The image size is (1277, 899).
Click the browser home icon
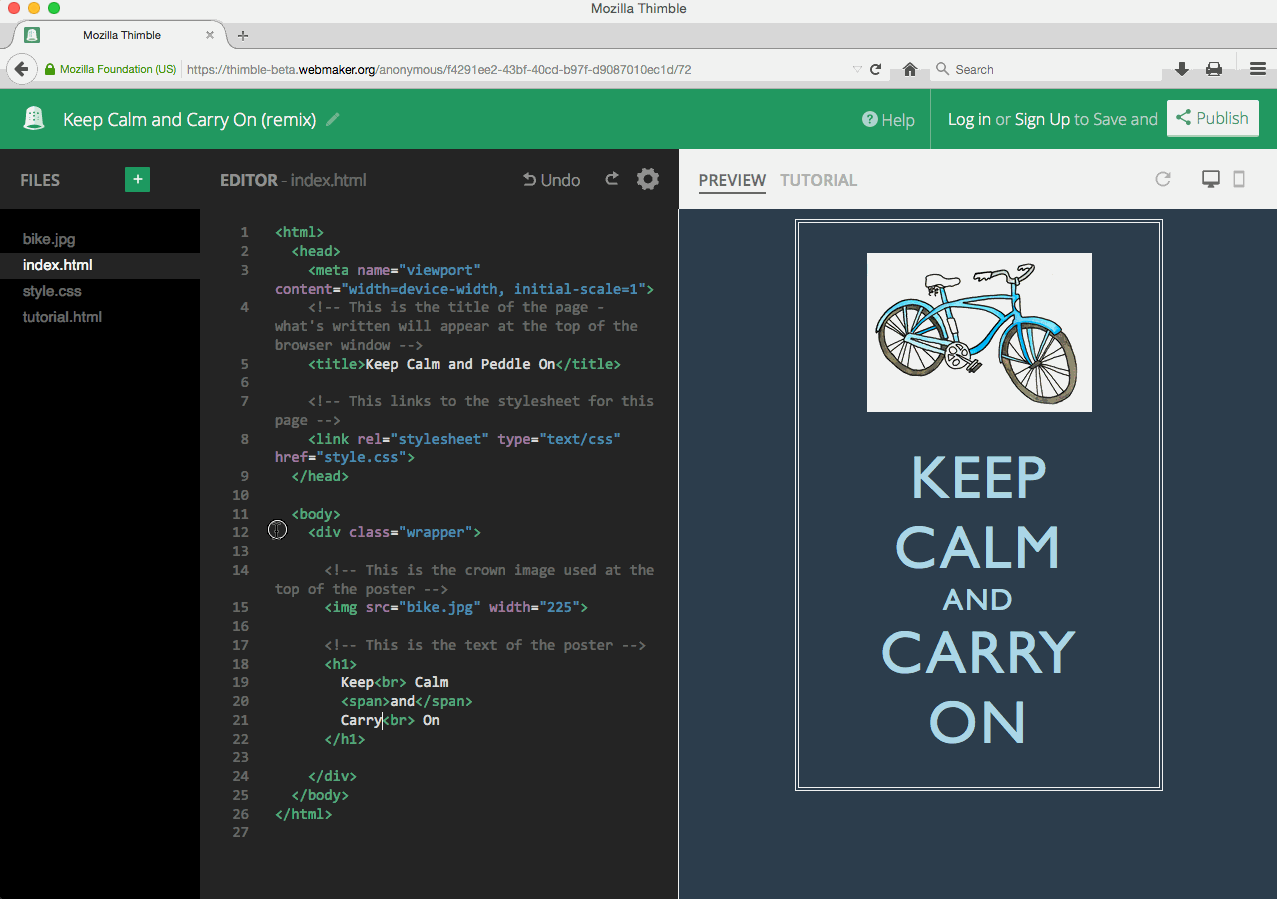coord(909,69)
